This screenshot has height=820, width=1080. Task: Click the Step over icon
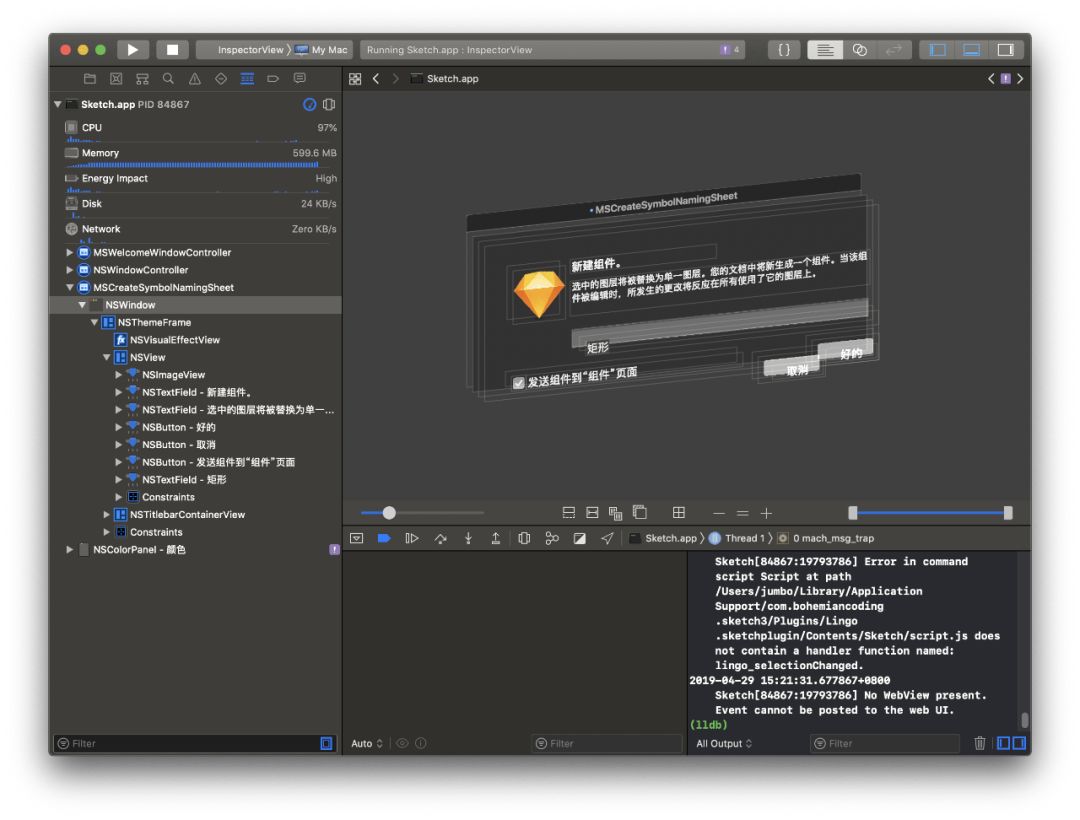click(440, 538)
